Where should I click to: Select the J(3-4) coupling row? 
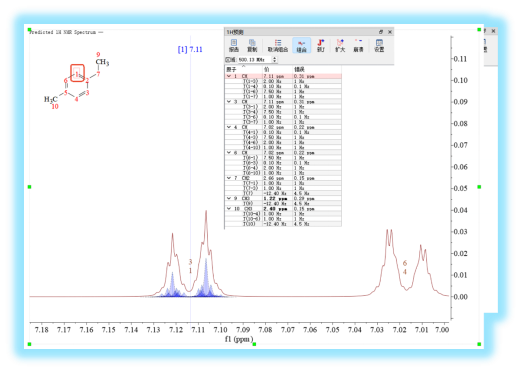(283, 112)
